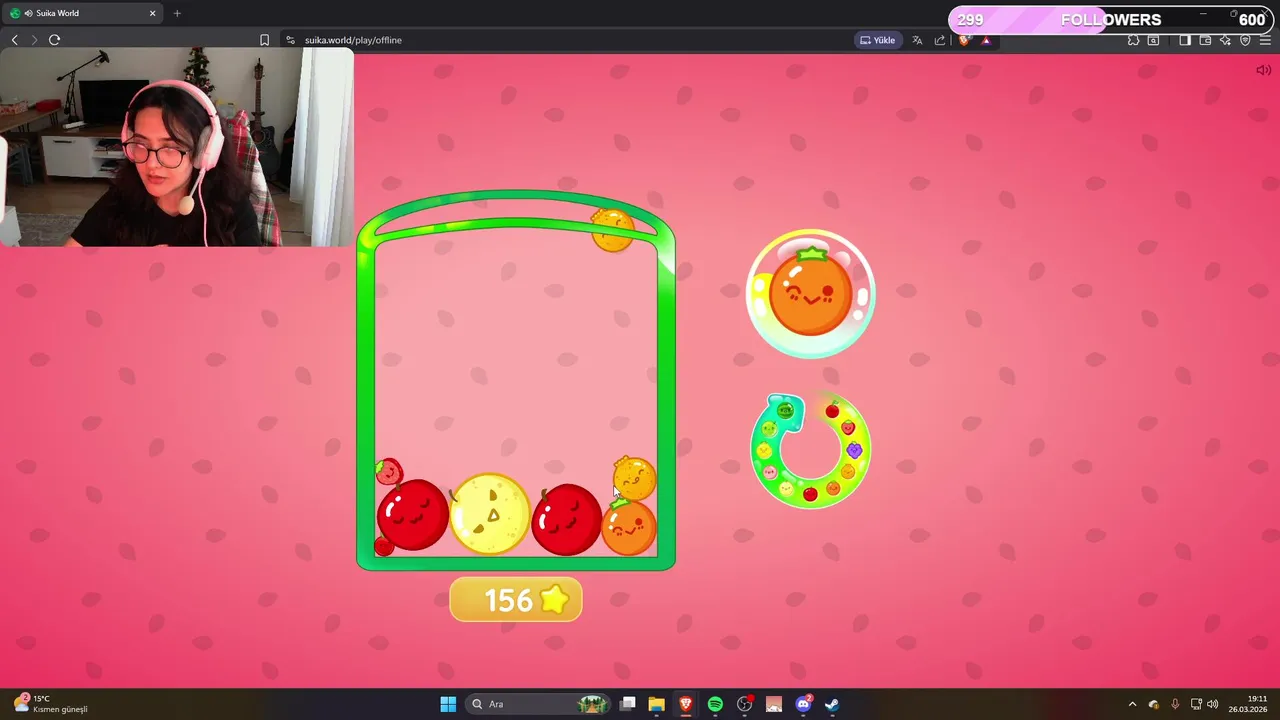This screenshot has width=1280, height=720.
Task: Open Brave VPN shield icon
Action: 1245,40
